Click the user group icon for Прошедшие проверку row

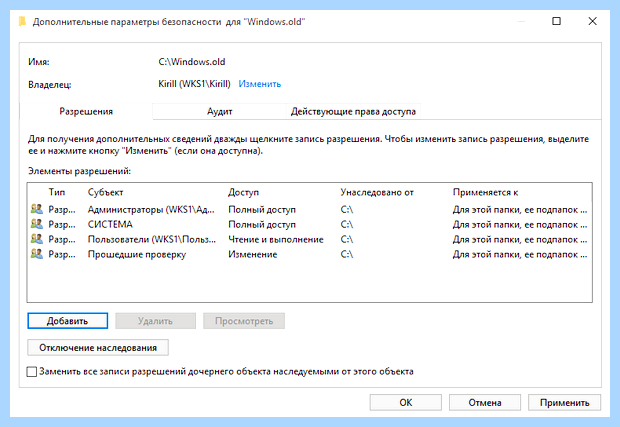coord(36,254)
